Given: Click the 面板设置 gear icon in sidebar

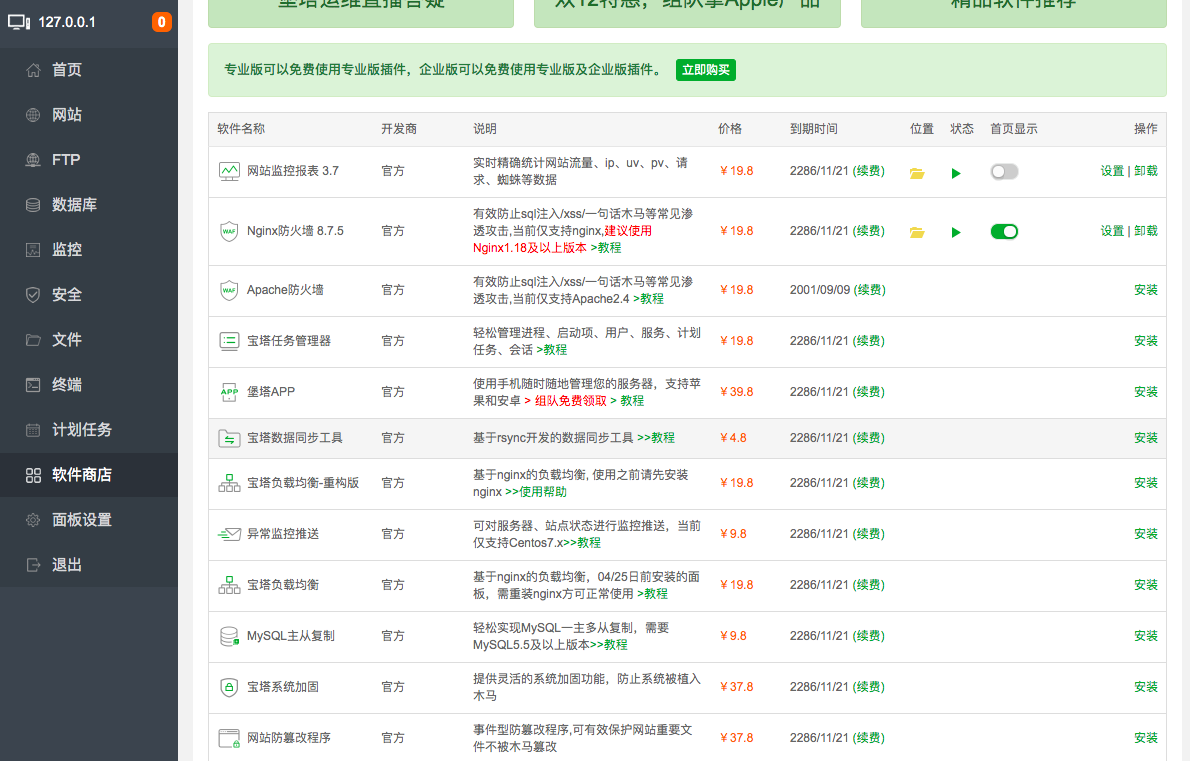Looking at the screenshot, I should pyautogui.click(x=33, y=520).
